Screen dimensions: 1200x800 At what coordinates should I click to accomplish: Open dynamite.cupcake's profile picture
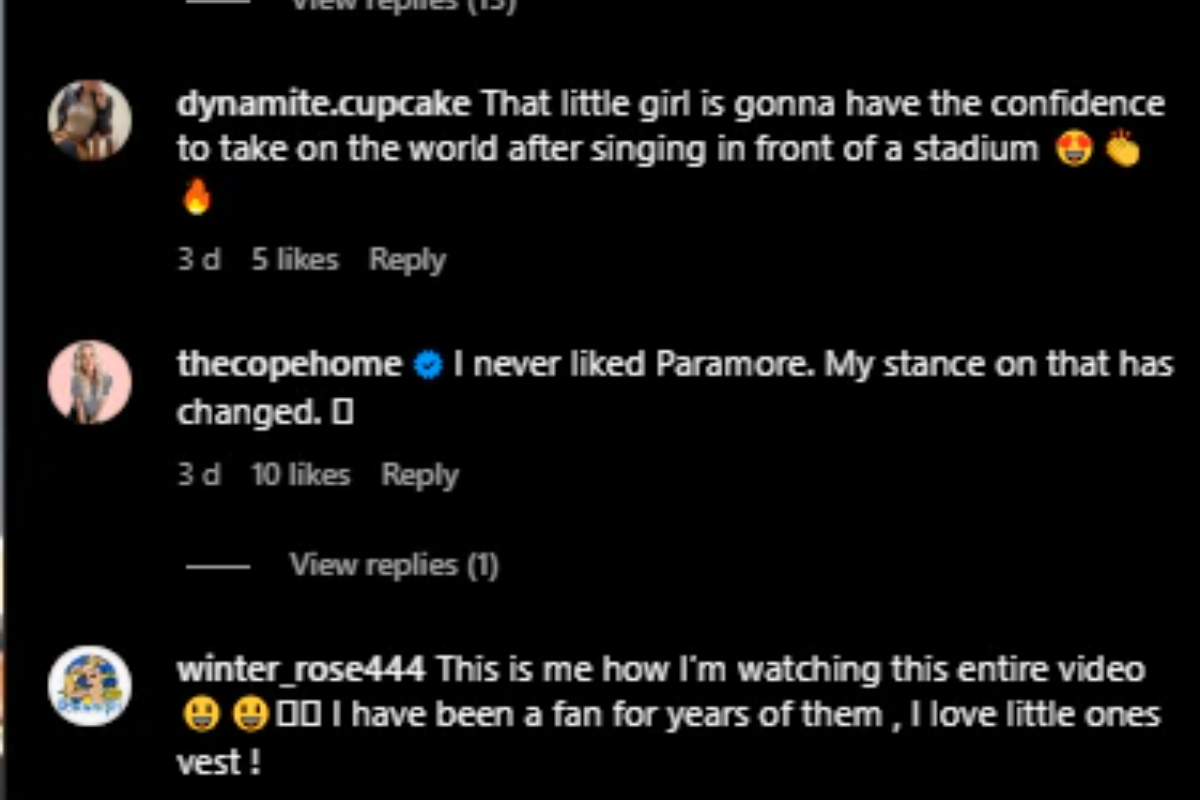click(x=90, y=120)
